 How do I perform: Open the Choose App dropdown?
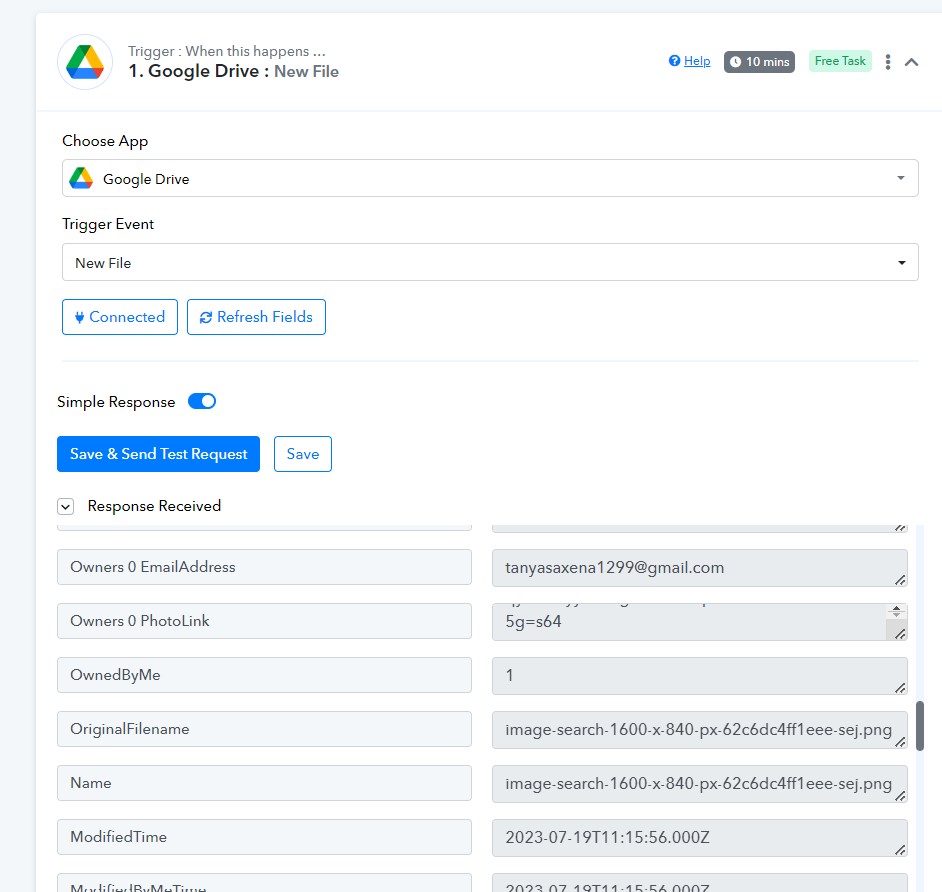tap(490, 178)
